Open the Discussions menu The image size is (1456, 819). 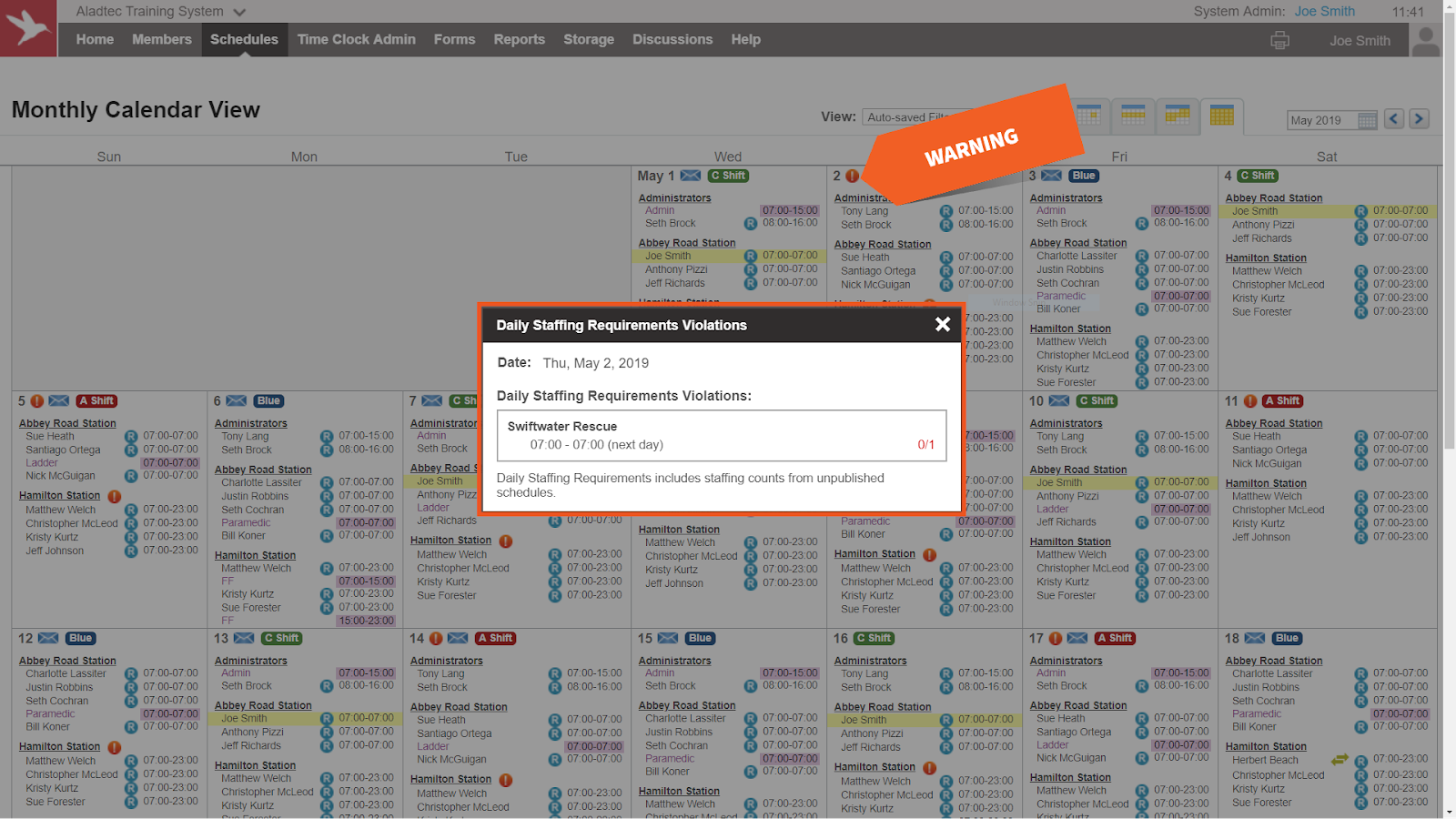click(x=672, y=40)
